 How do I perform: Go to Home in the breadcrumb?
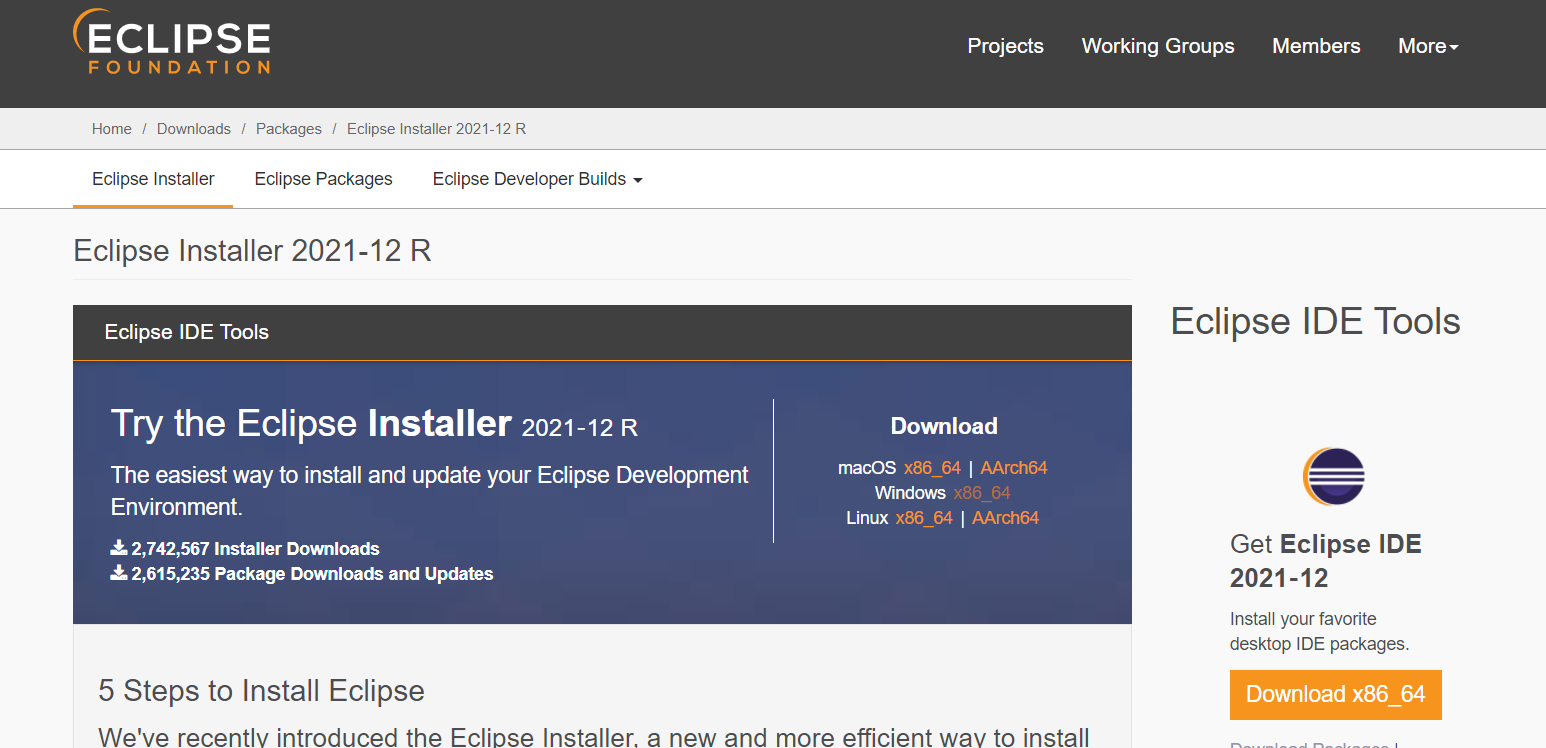(112, 129)
